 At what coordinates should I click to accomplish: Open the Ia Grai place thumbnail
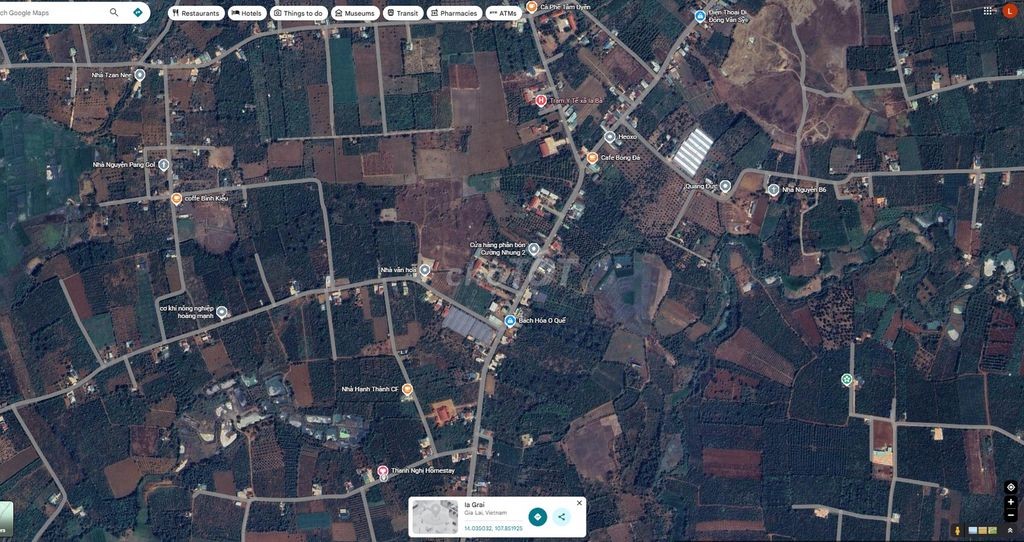(x=435, y=517)
